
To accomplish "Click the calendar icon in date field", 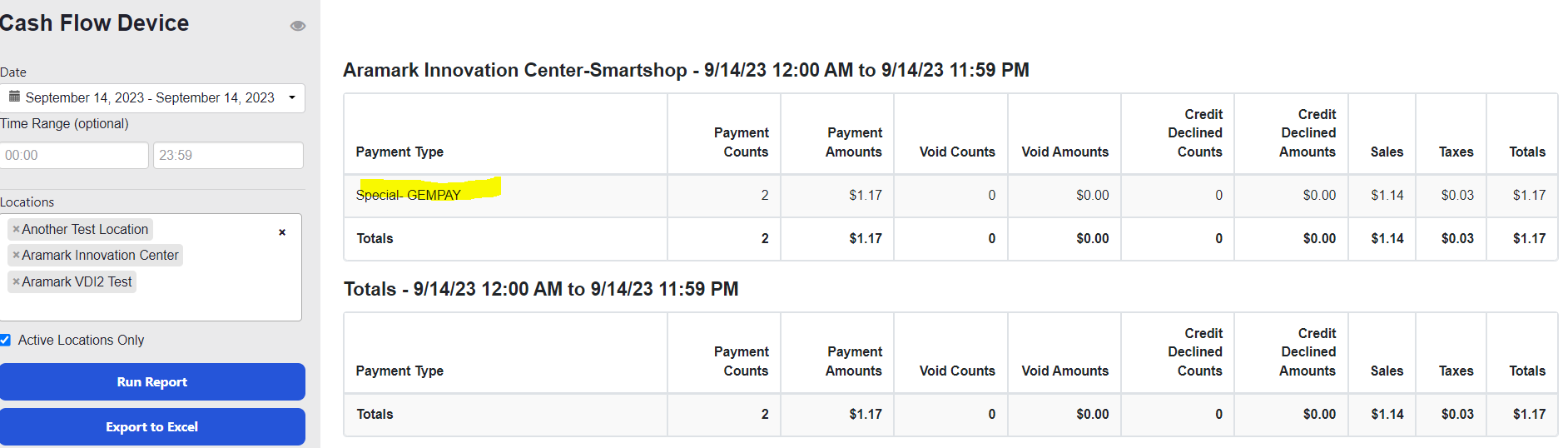I will [14, 97].
